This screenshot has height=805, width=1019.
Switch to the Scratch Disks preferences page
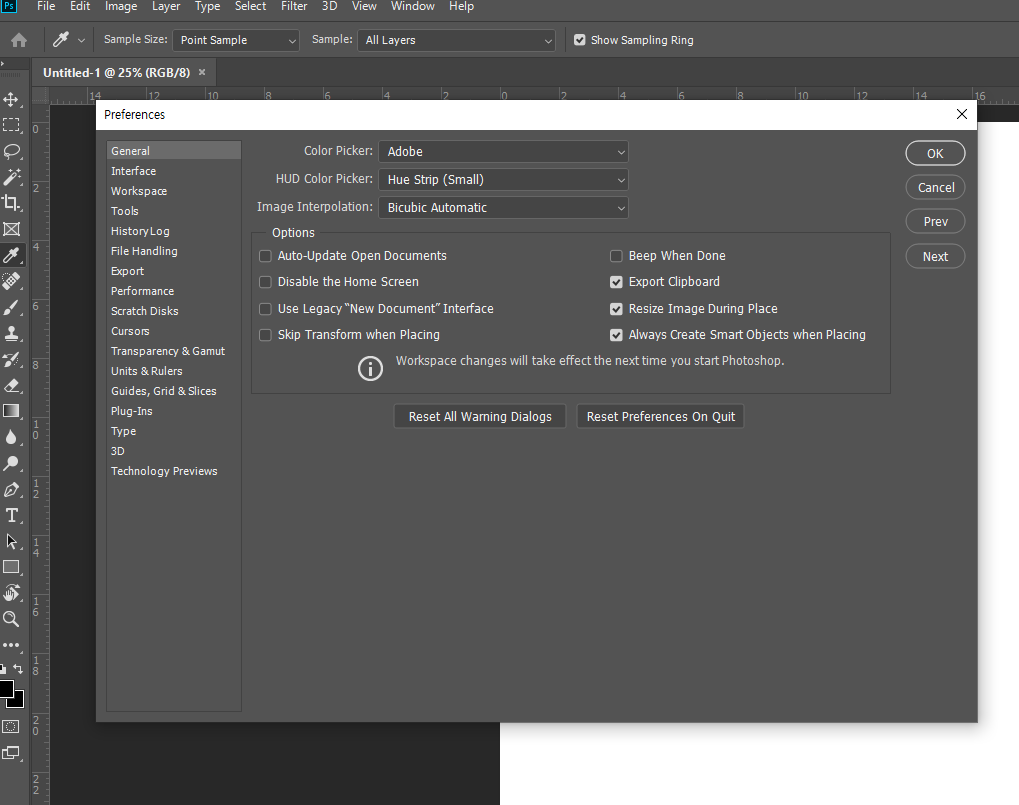point(144,311)
